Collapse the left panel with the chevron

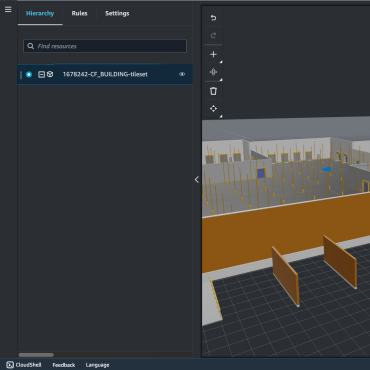pos(197,180)
